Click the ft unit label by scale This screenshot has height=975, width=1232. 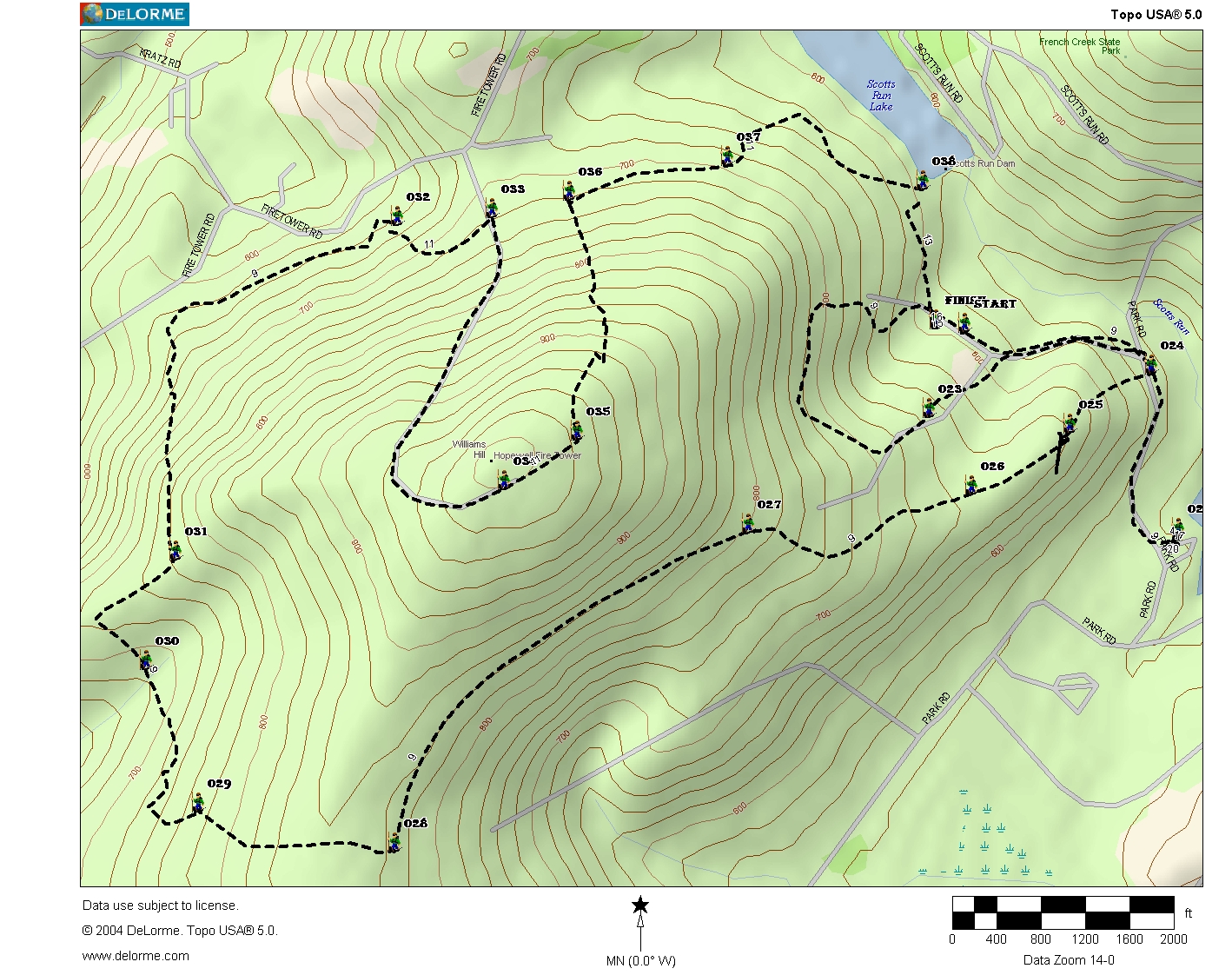[1189, 913]
